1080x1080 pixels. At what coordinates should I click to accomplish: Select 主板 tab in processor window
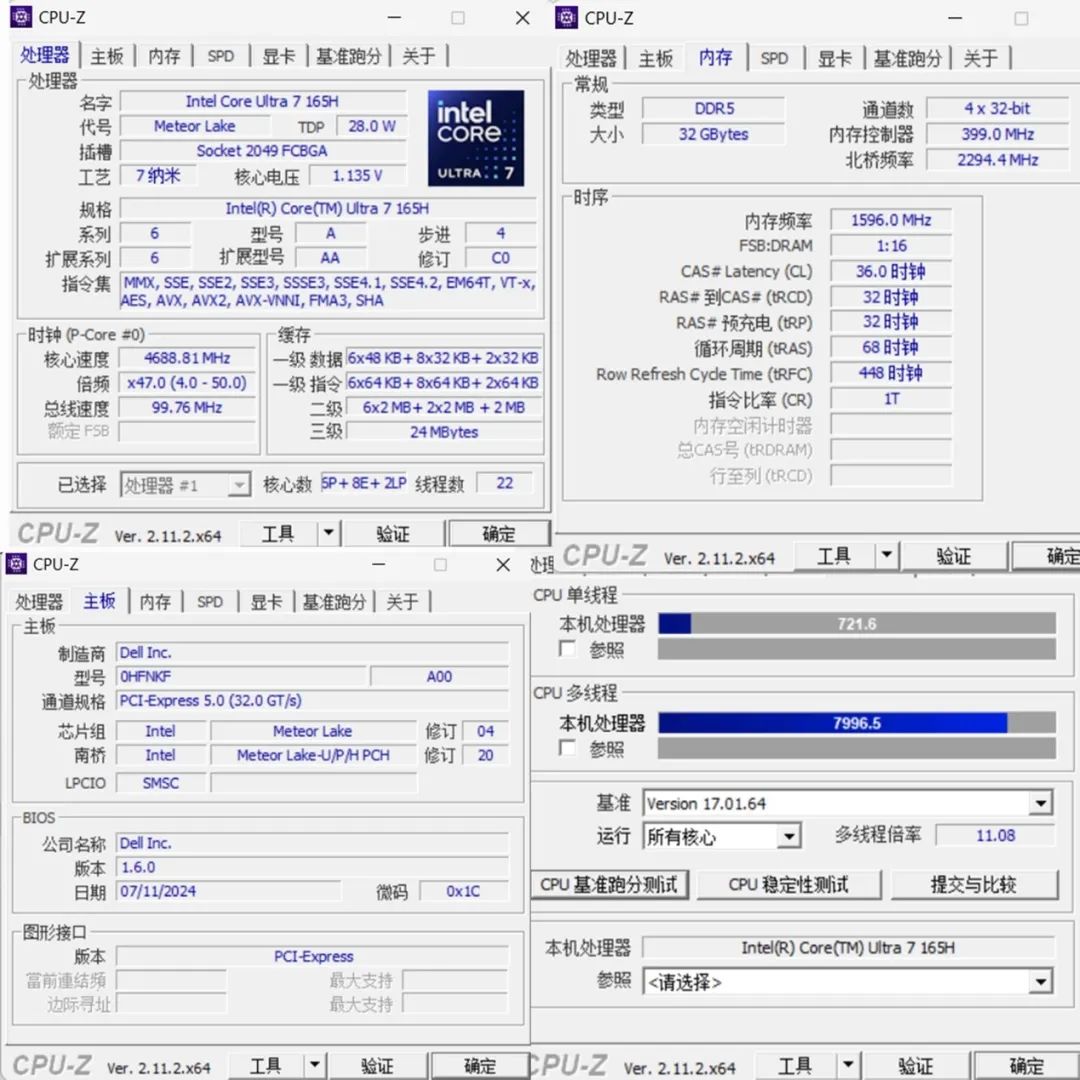pyautogui.click(x=107, y=56)
